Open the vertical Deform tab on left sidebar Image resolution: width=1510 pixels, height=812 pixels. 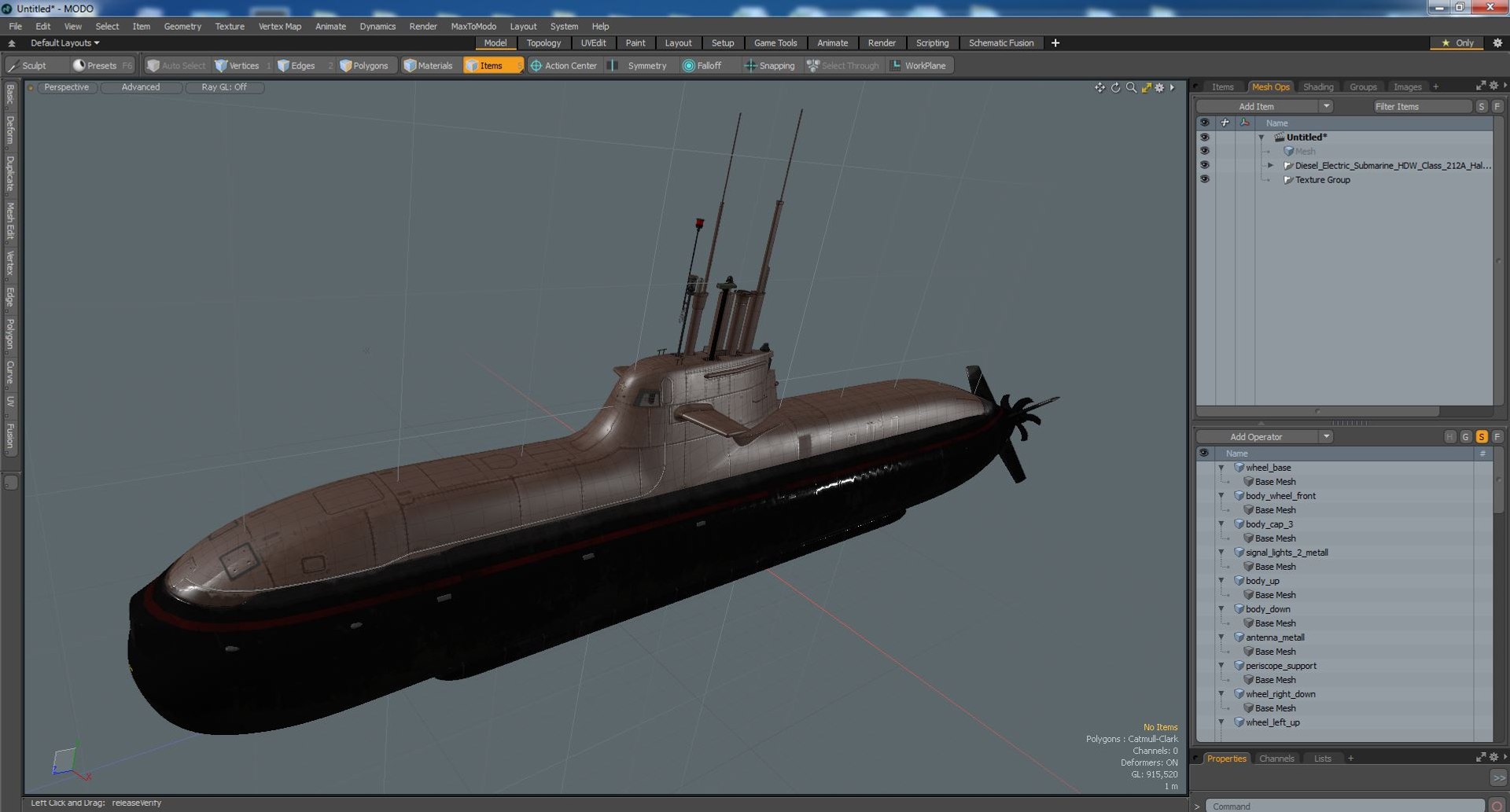tap(10, 130)
